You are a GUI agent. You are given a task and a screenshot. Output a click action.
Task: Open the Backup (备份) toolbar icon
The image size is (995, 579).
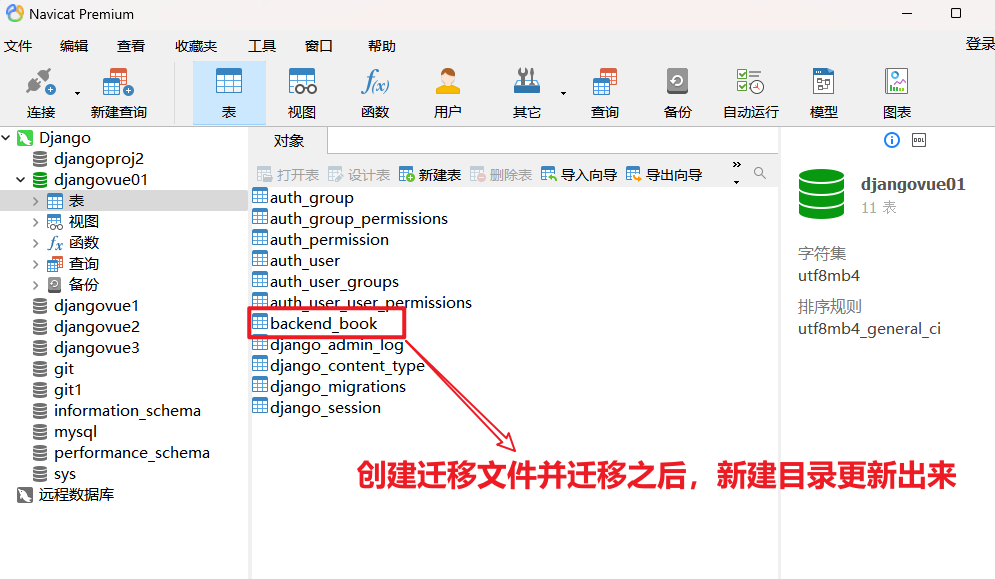click(x=677, y=93)
